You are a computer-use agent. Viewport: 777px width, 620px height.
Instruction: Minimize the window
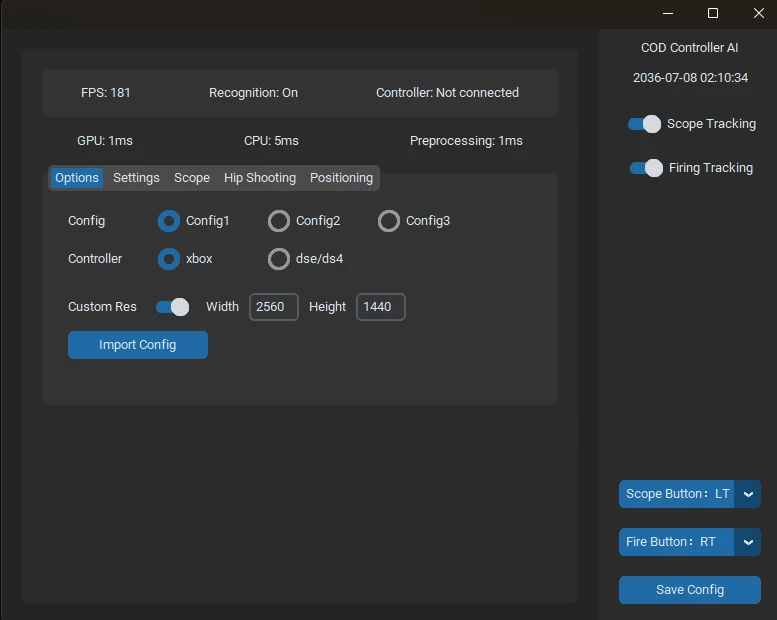pyautogui.click(x=668, y=13)
